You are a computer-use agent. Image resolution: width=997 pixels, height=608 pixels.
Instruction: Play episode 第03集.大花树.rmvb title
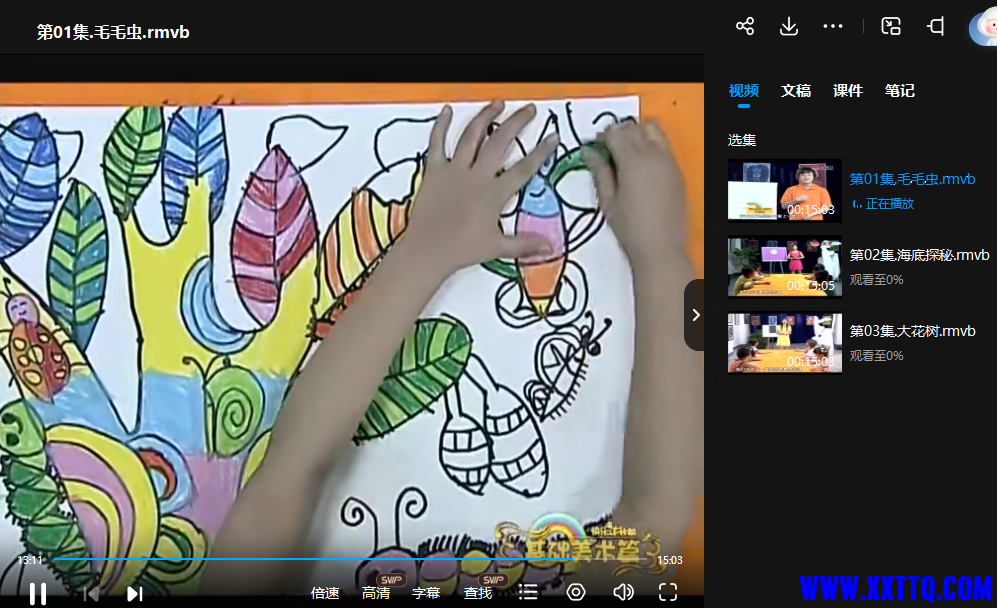click(912, 331)
